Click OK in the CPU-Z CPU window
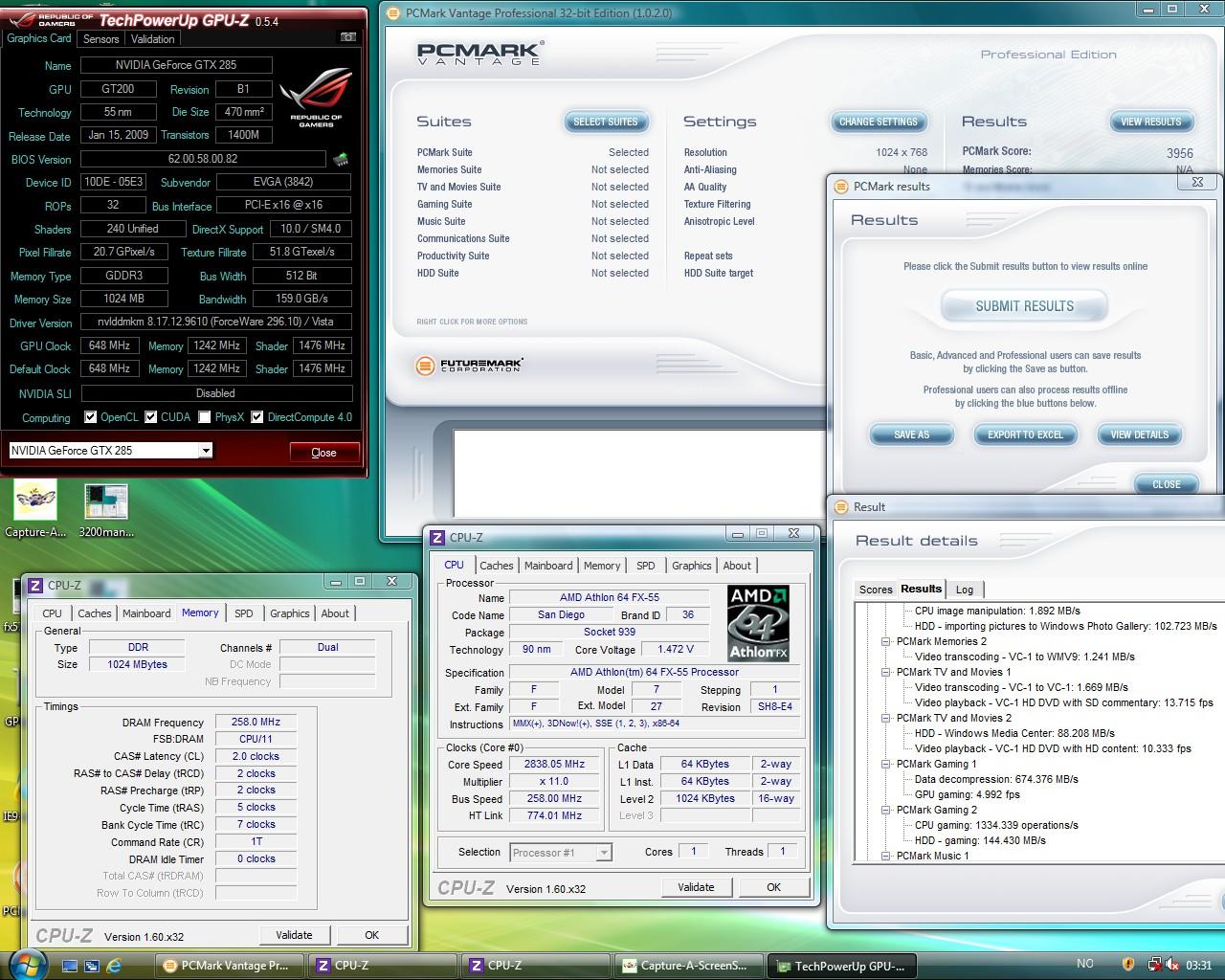The image size is (1225, 980). [773, 887]
